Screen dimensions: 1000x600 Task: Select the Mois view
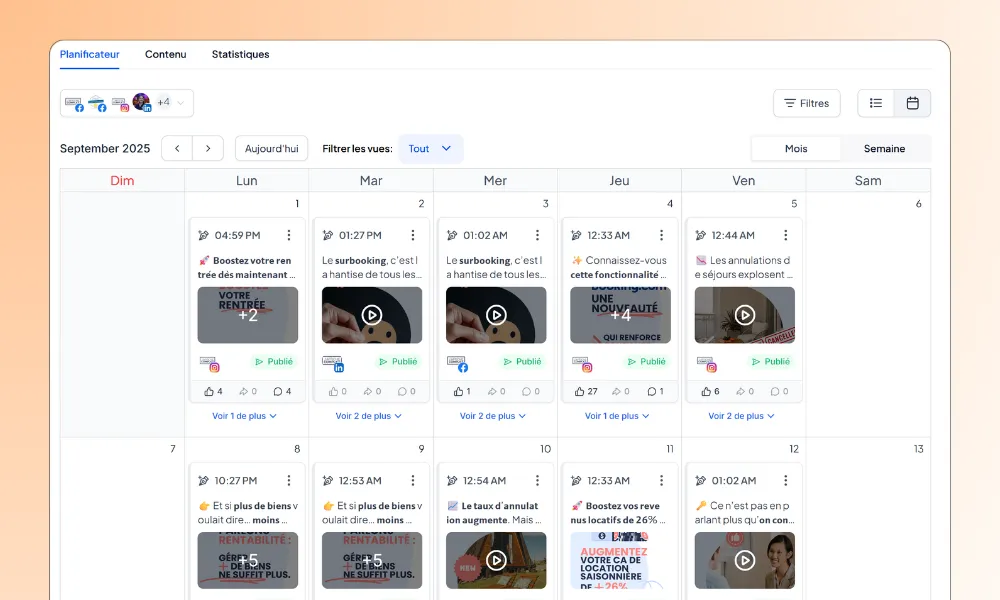tap(796, 149)
